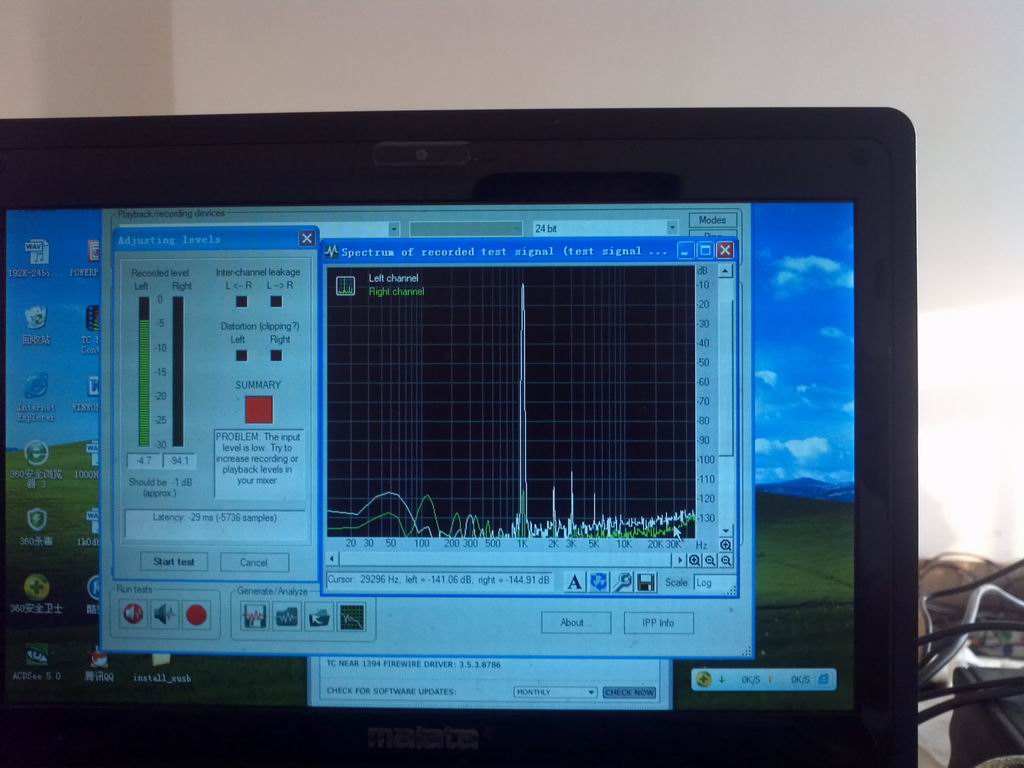The height and width of the screenshot is (768, 1024).
Task: Click the Right recorded level meter
Action: [x=178, y=372]
